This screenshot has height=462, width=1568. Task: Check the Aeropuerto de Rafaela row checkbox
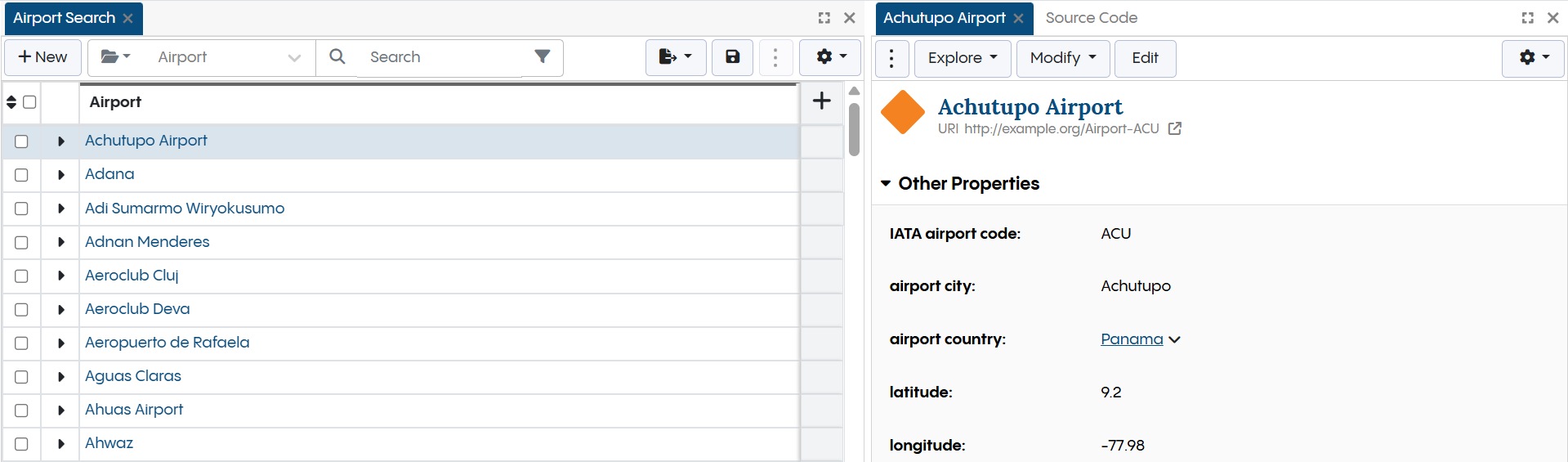point(21,343)
